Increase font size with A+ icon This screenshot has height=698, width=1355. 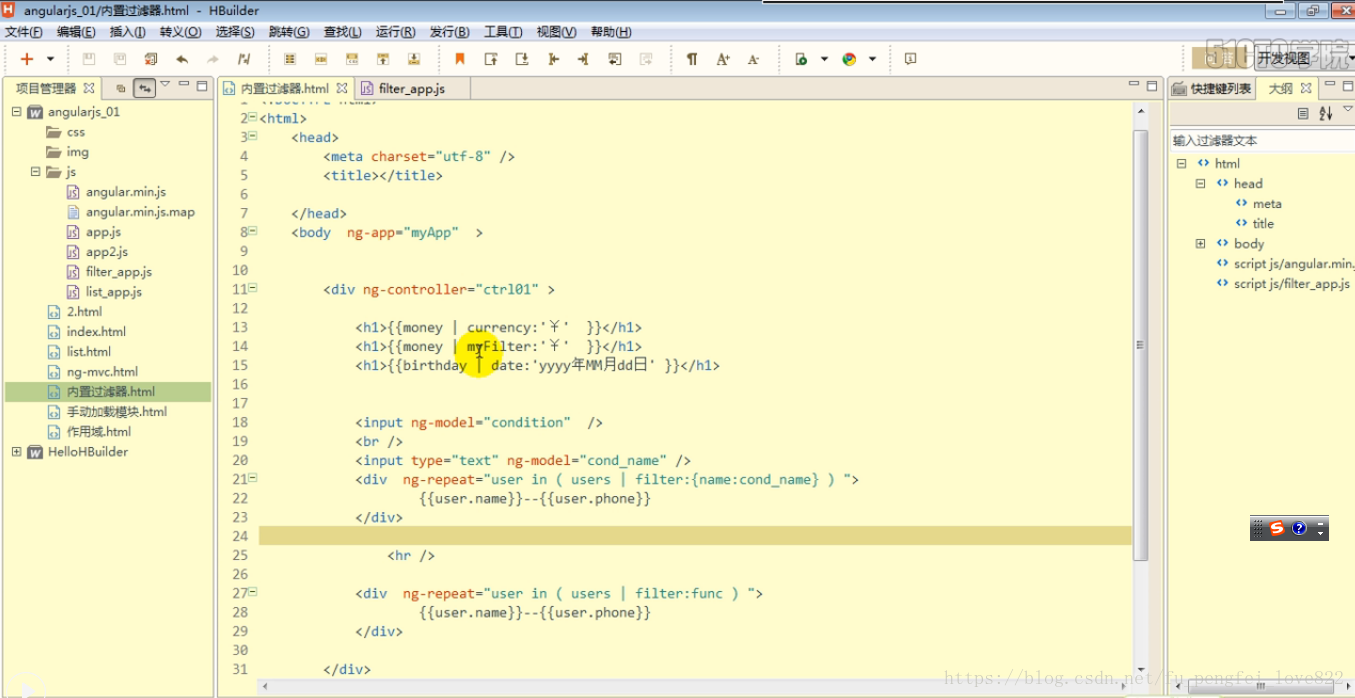click(x=723, y=59)
